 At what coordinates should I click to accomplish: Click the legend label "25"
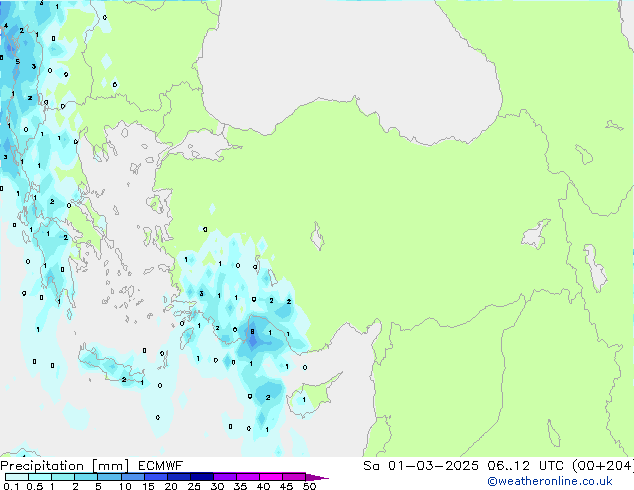point(194,486)
